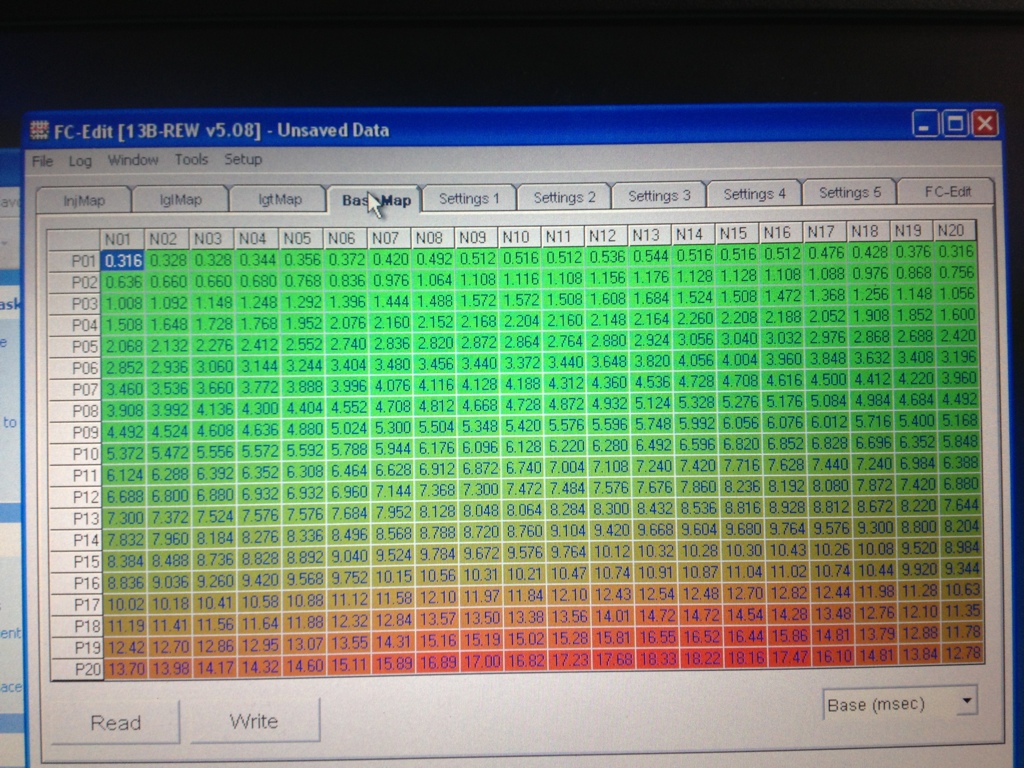Select cell value 11.58 in row P17

(392, 598)
